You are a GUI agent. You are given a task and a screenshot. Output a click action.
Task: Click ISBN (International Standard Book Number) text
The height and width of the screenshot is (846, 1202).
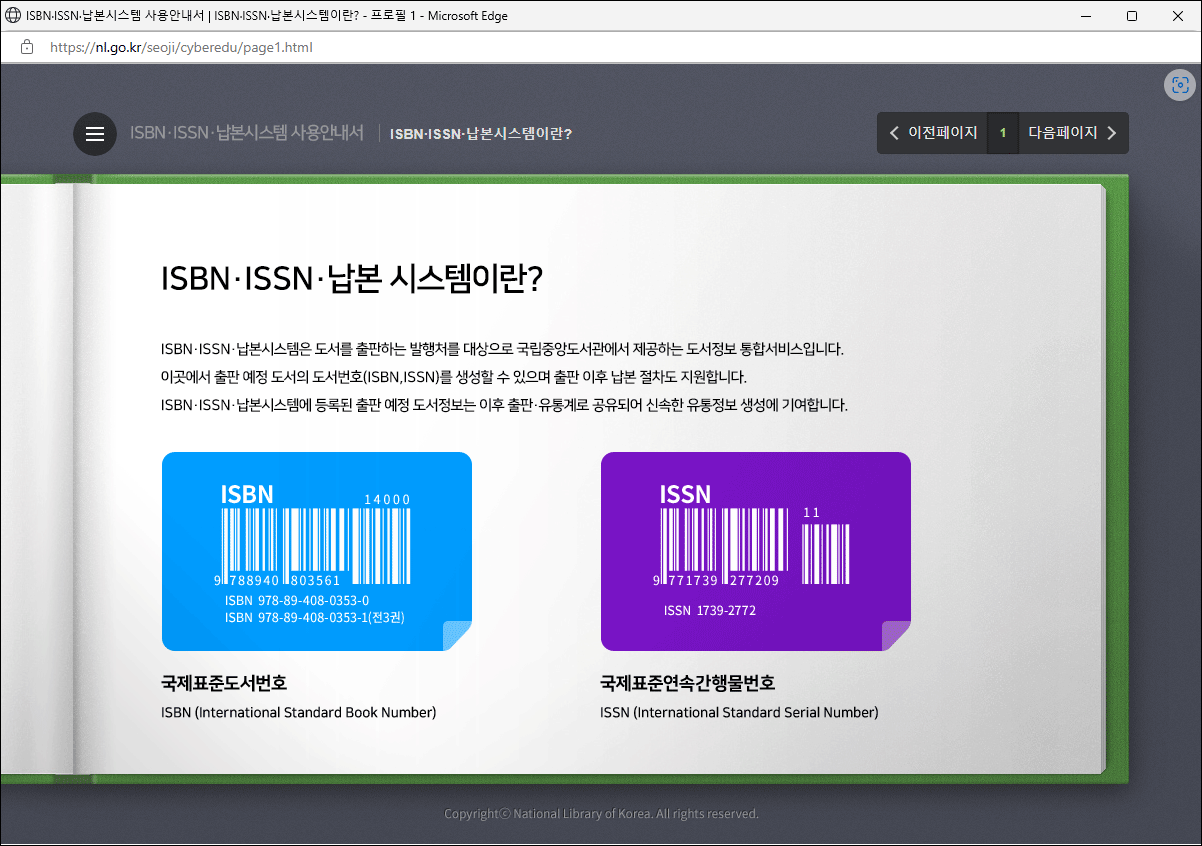299,713
